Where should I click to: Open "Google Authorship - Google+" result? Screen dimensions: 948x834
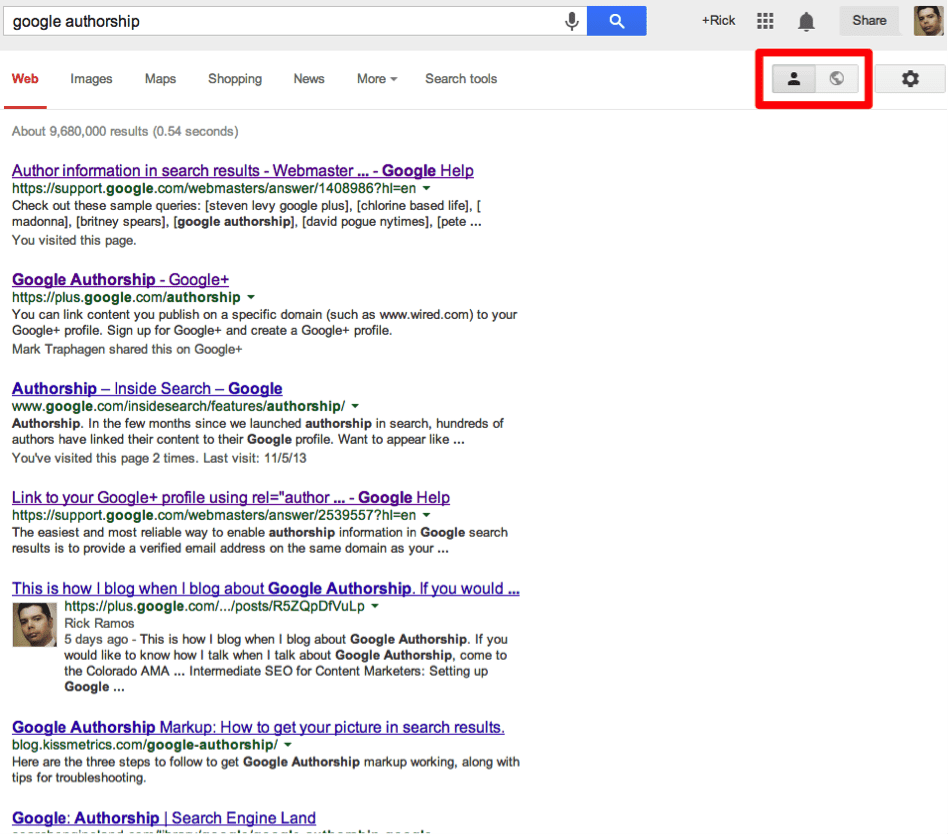coord(120,279)
